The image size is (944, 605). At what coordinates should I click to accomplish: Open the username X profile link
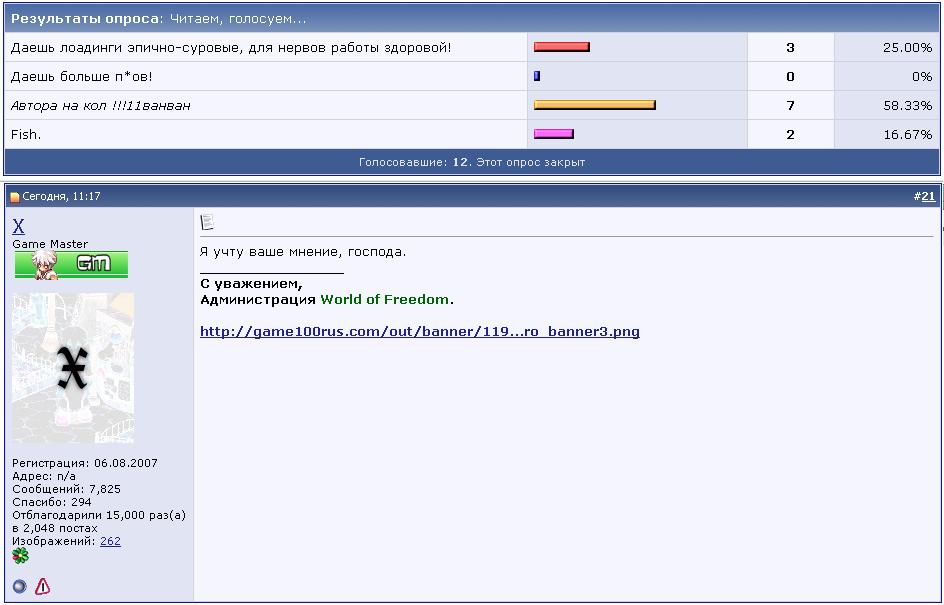(x=18, y=227)
